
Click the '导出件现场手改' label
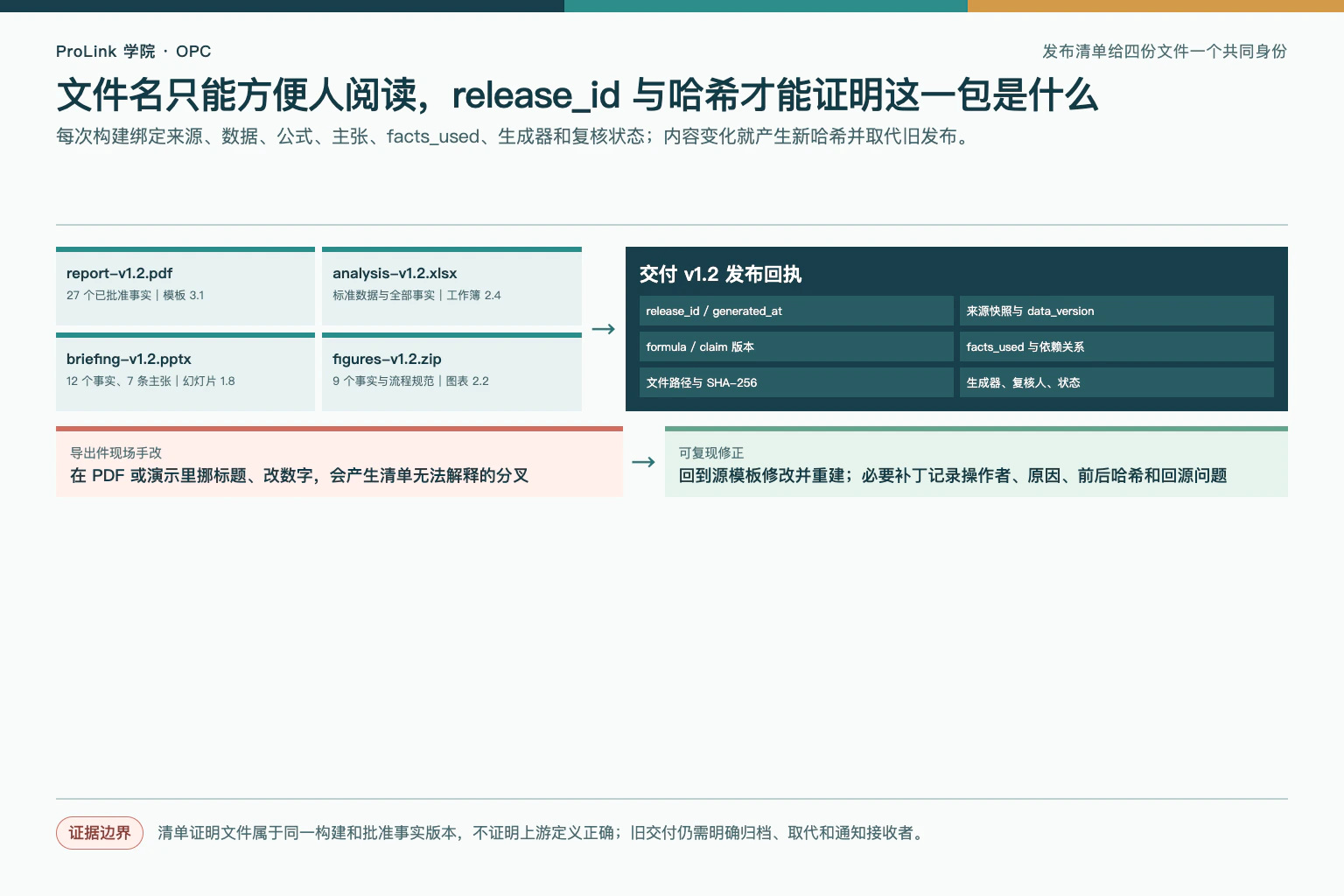(115, 453)
